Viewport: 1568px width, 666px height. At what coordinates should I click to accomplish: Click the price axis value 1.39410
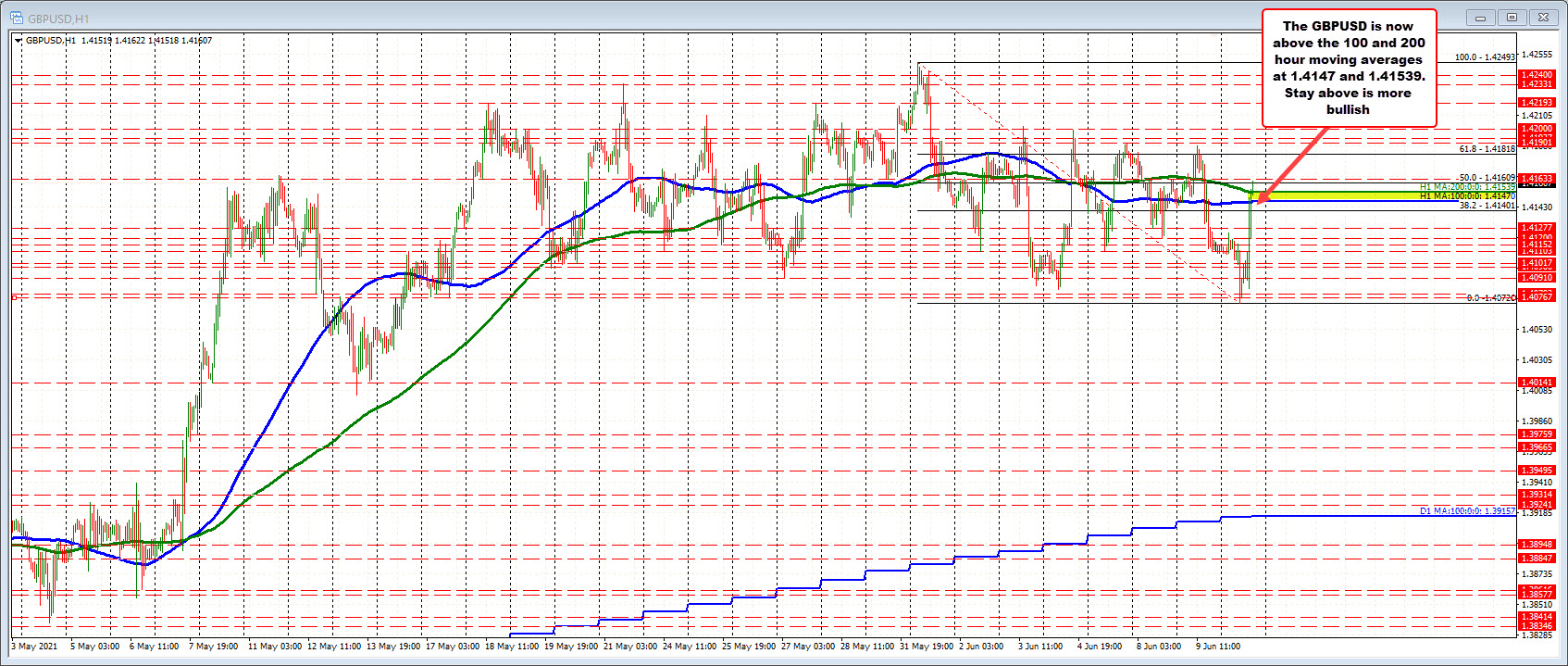coord(1537,482)
